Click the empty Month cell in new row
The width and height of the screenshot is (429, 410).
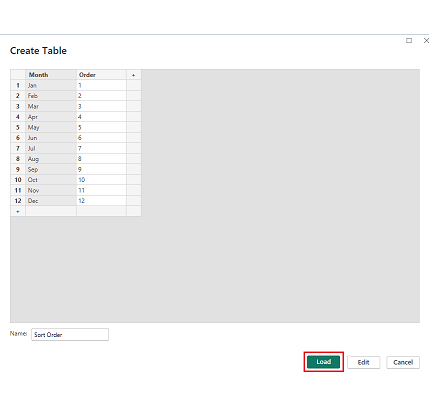(x=51, y=211)
